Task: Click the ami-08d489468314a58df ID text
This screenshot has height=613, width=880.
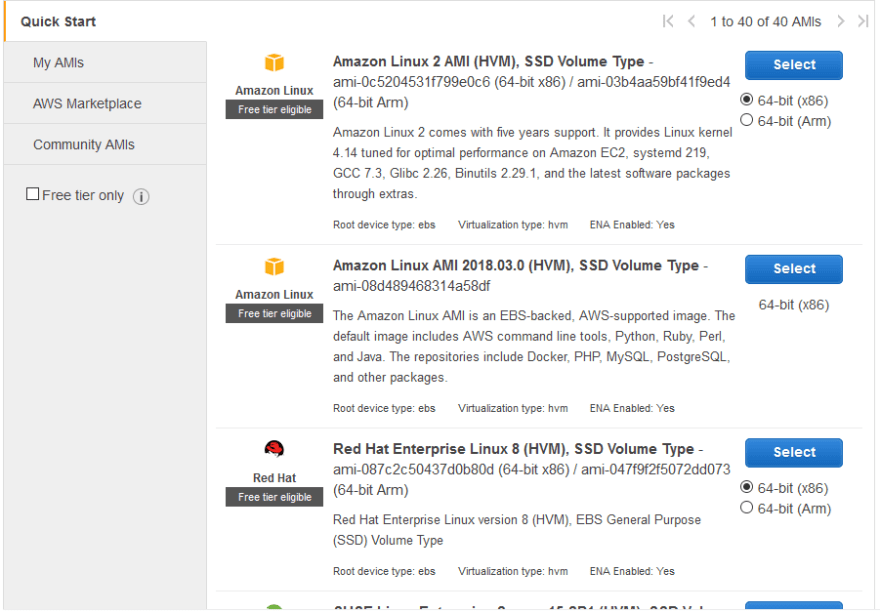Action: 411,286
